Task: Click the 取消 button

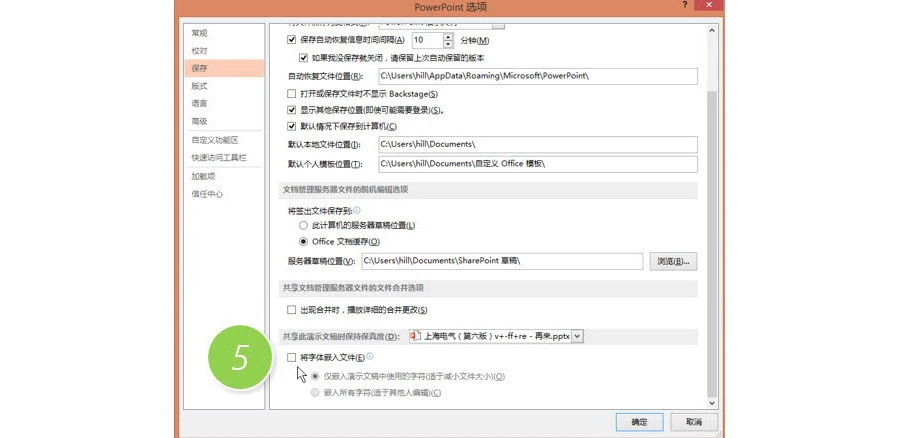Action: click(x=694, y=422)
